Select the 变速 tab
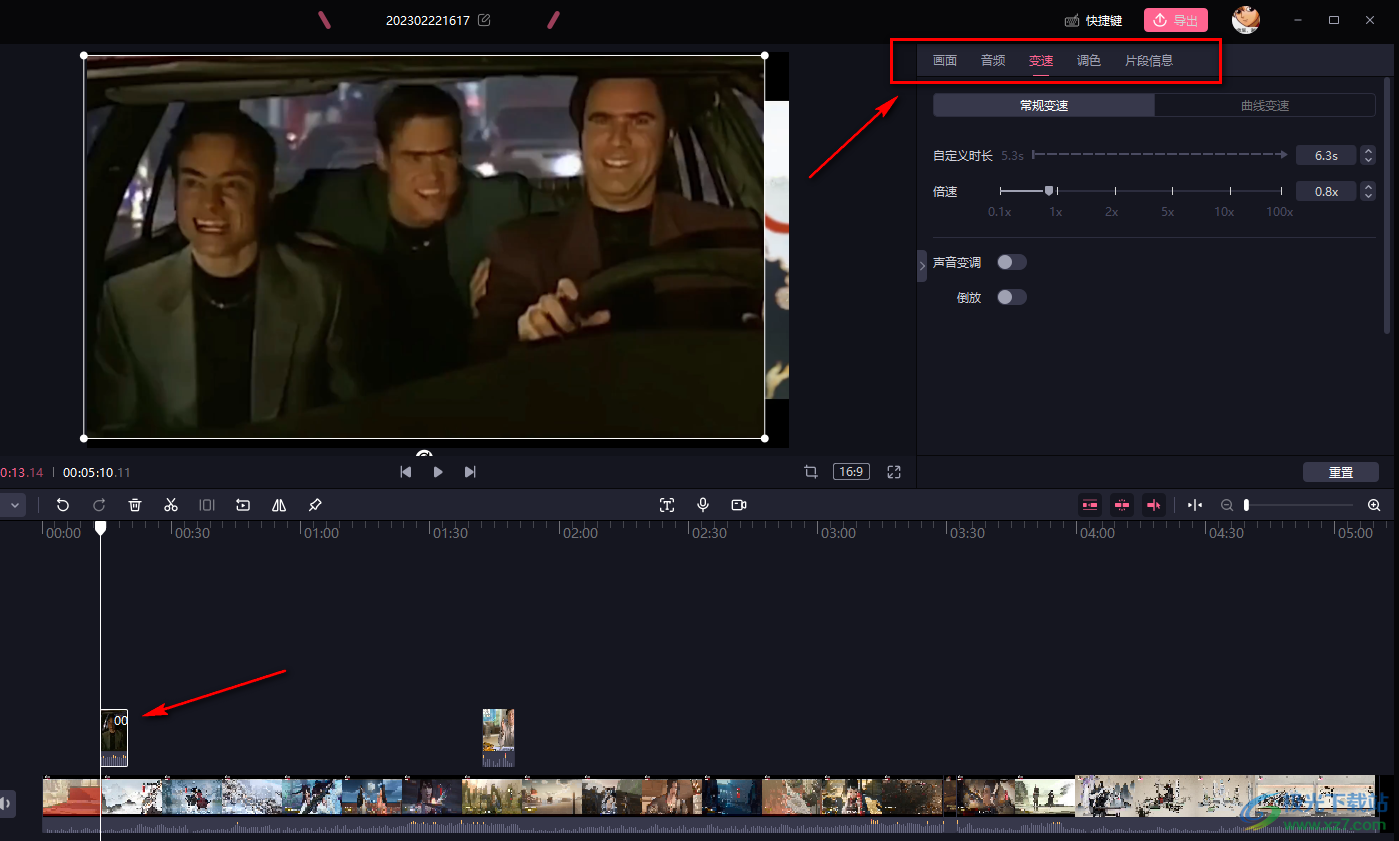 click(1041, 60)
